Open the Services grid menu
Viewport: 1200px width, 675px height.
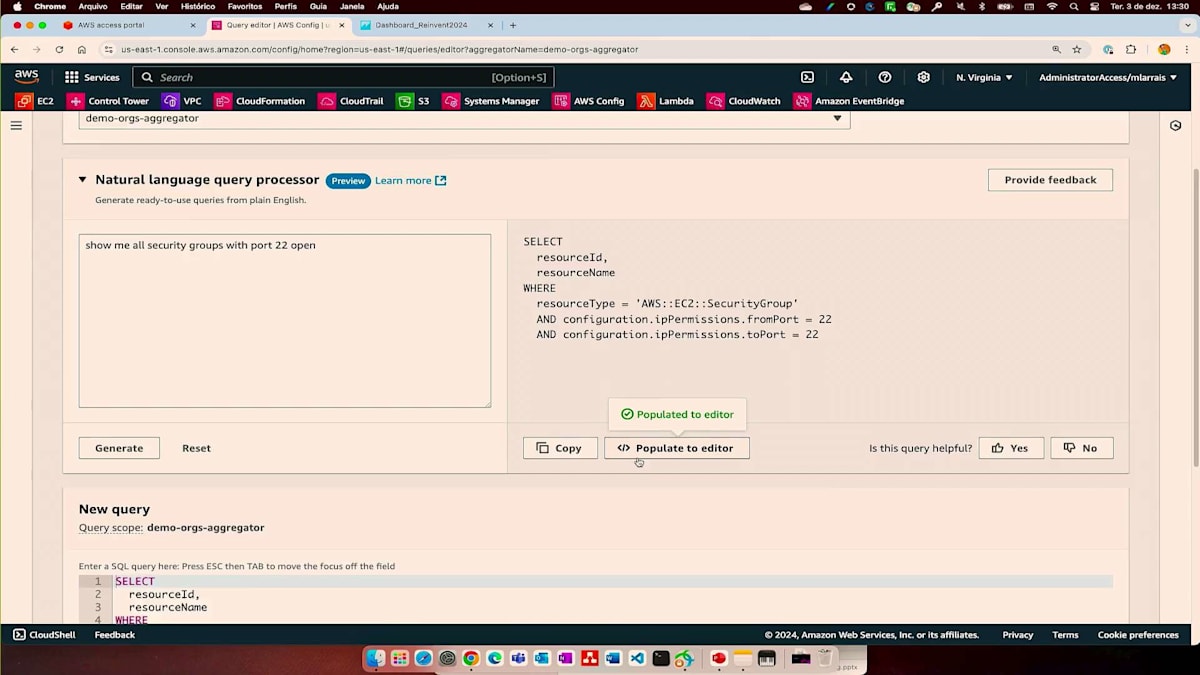[92, 77]
